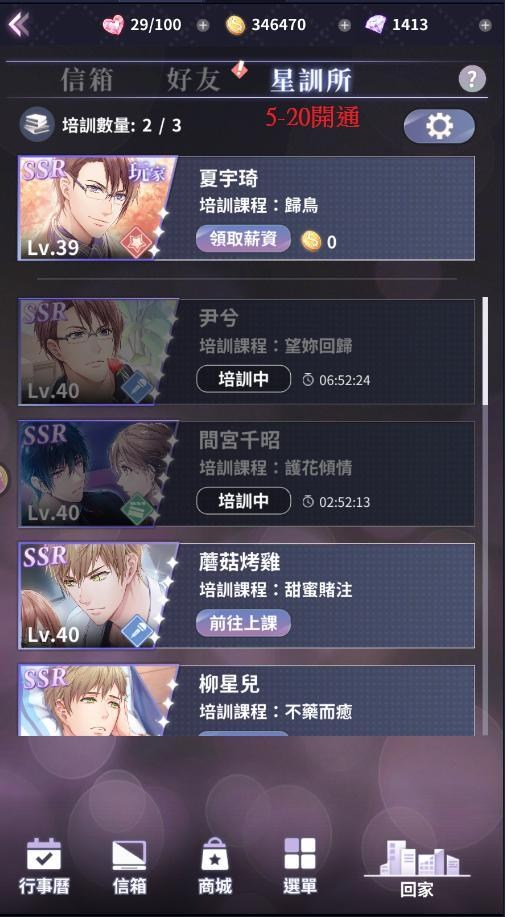
Task: Click the 領取薪資 button
Action: tap(243, 239)
